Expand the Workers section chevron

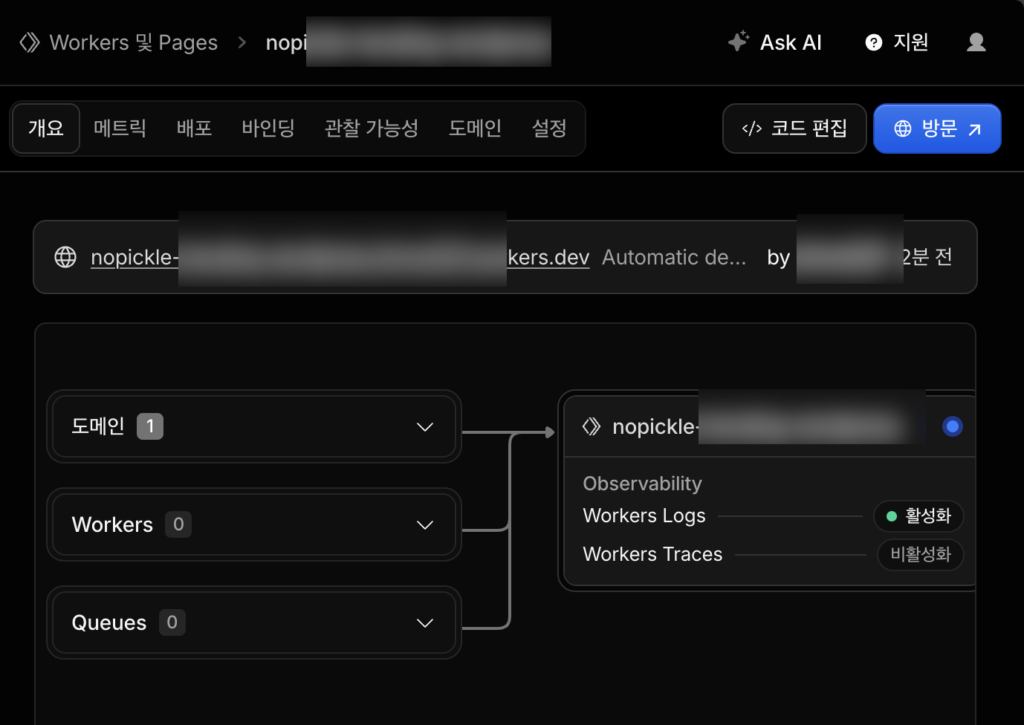click(x=425, y=525)
